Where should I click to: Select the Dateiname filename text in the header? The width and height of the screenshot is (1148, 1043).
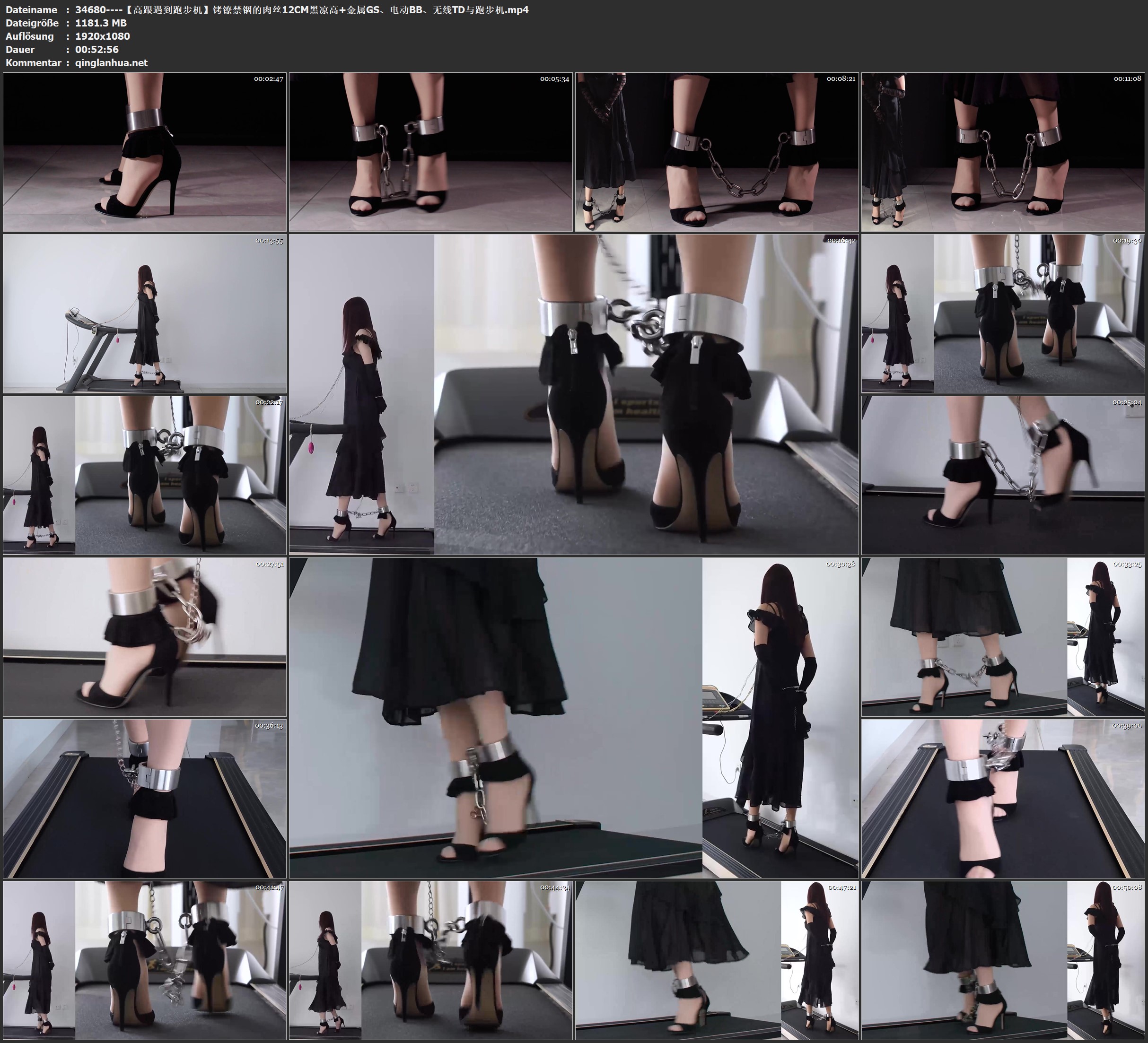click(302, 9)
